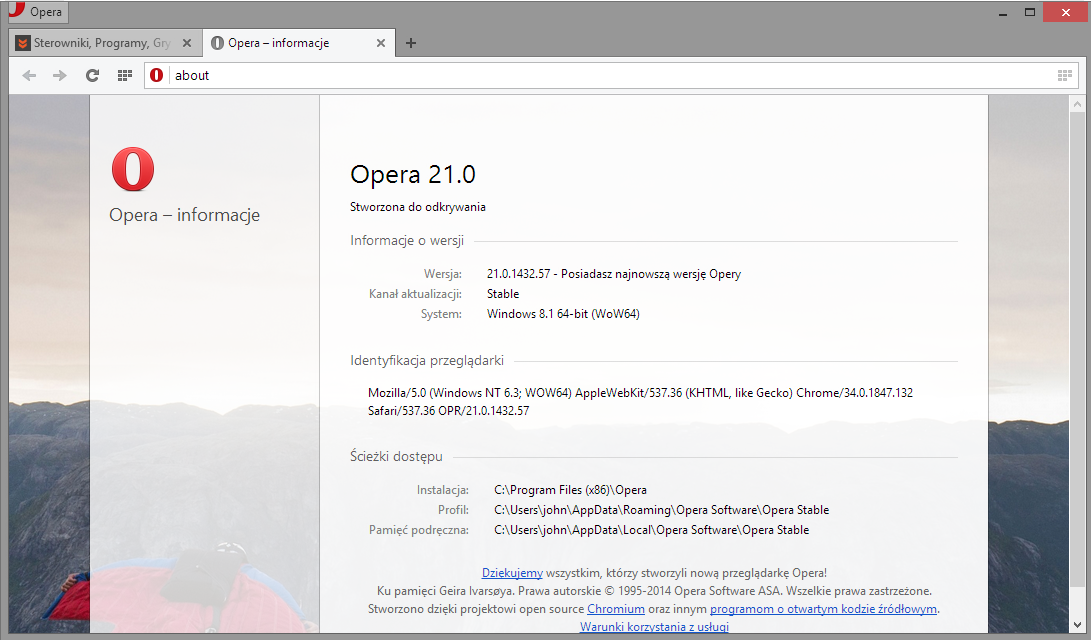This screenshot has width=1091, height=640.
Task: Click the version text '21.0.1432.57'
Action: 518,274
